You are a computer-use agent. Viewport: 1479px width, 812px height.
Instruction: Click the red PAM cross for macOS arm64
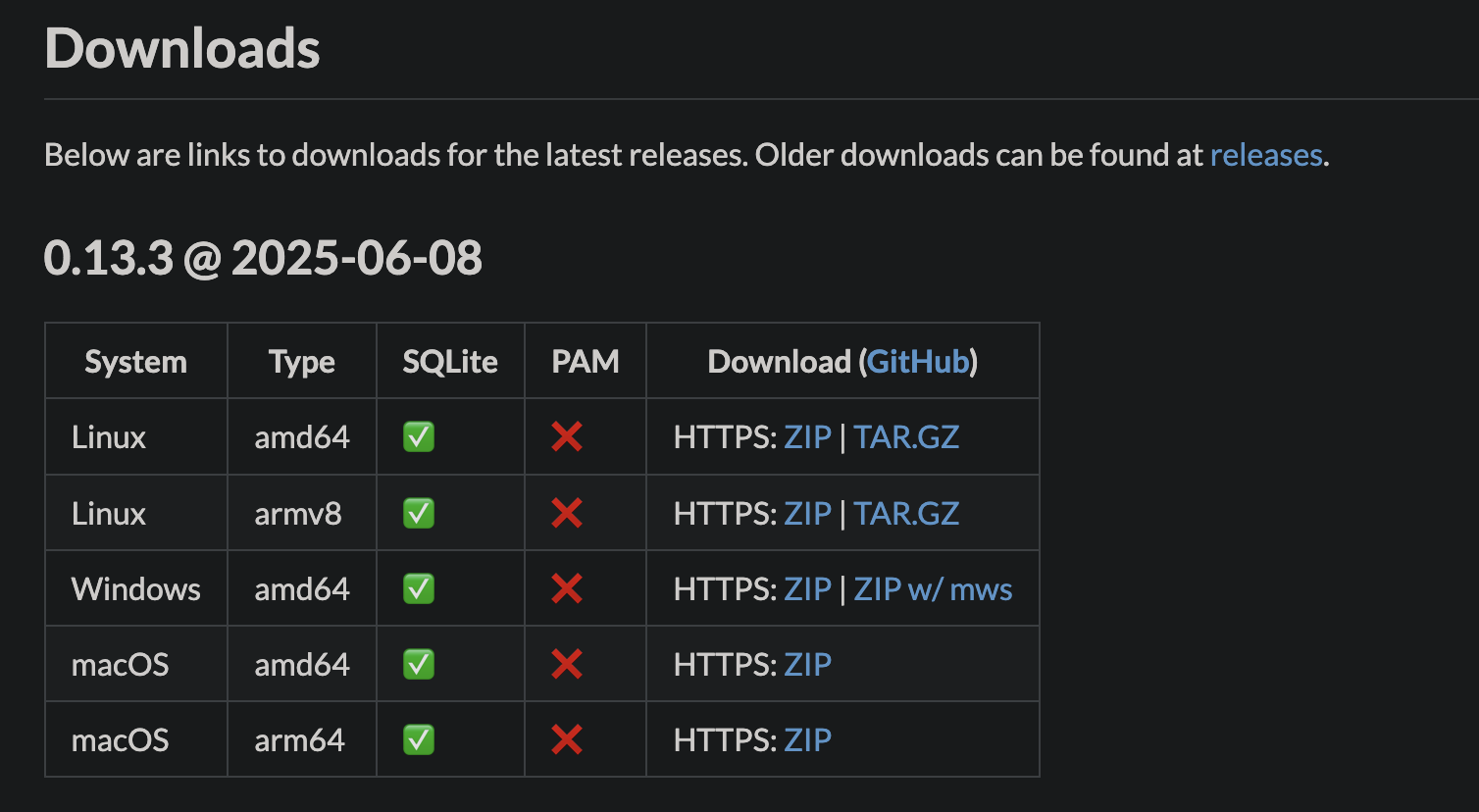567,740
